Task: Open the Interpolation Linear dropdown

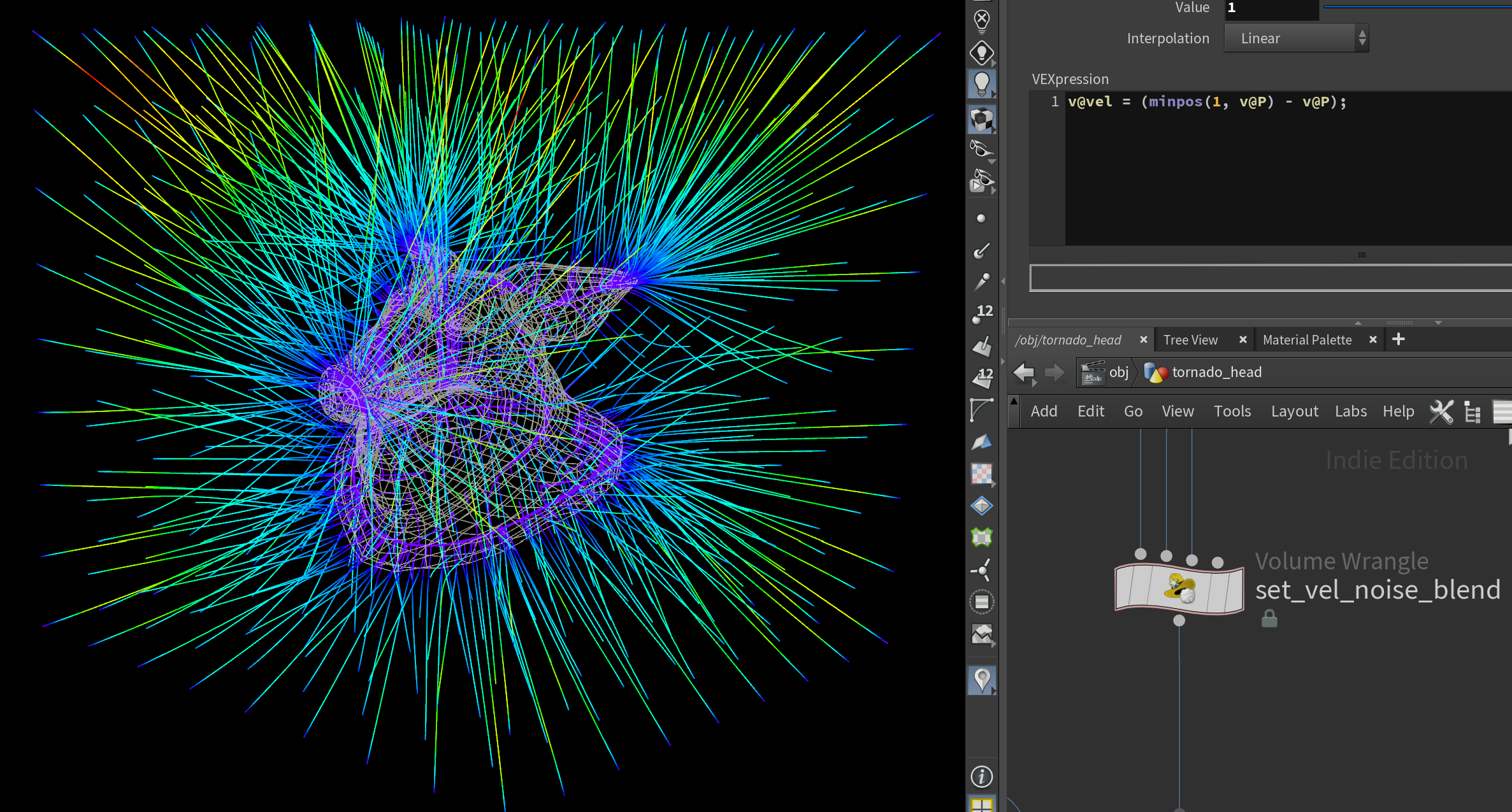Action: (1296, 38)
